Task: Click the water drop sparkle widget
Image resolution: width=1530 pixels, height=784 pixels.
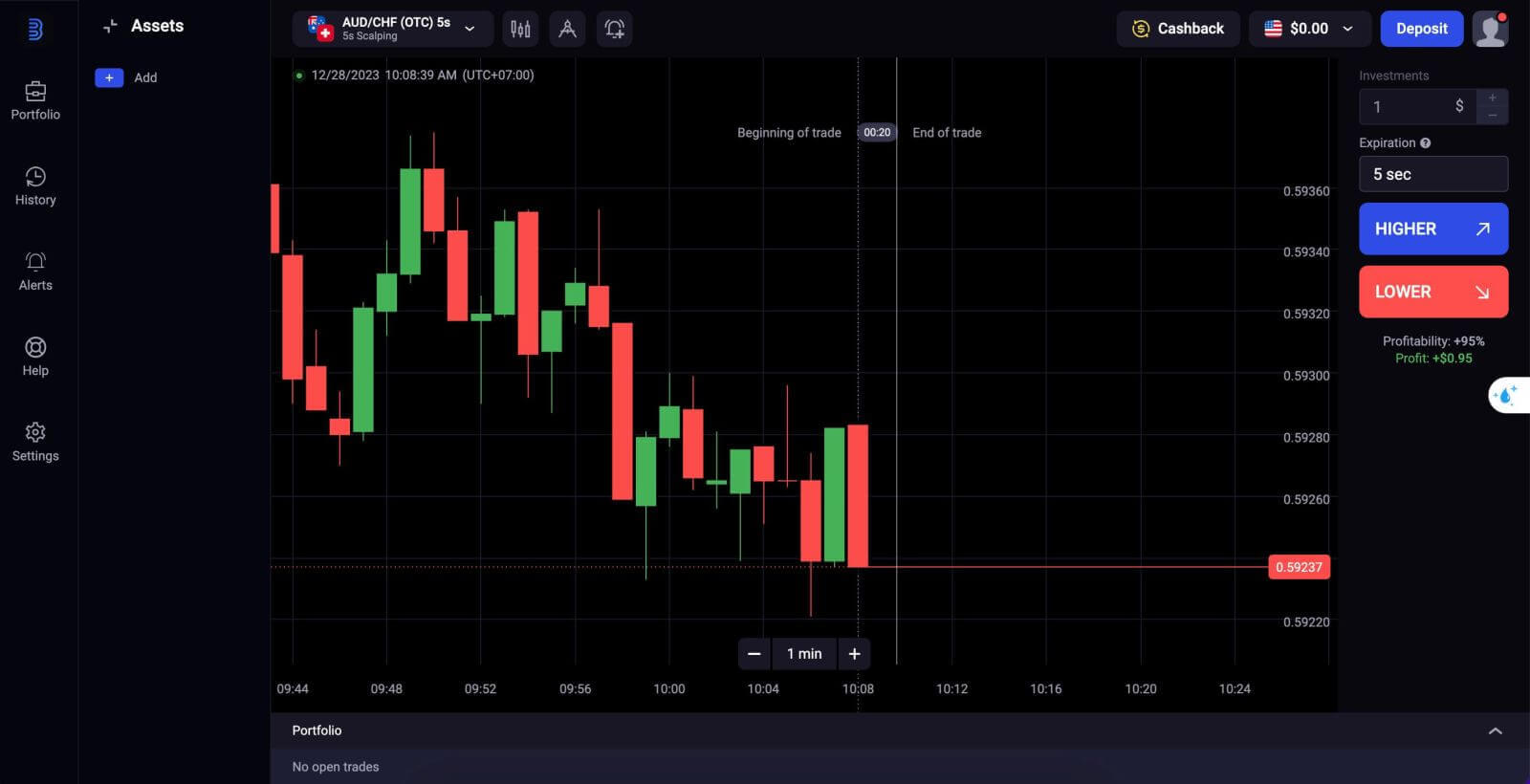Action: pos(1507,395)
